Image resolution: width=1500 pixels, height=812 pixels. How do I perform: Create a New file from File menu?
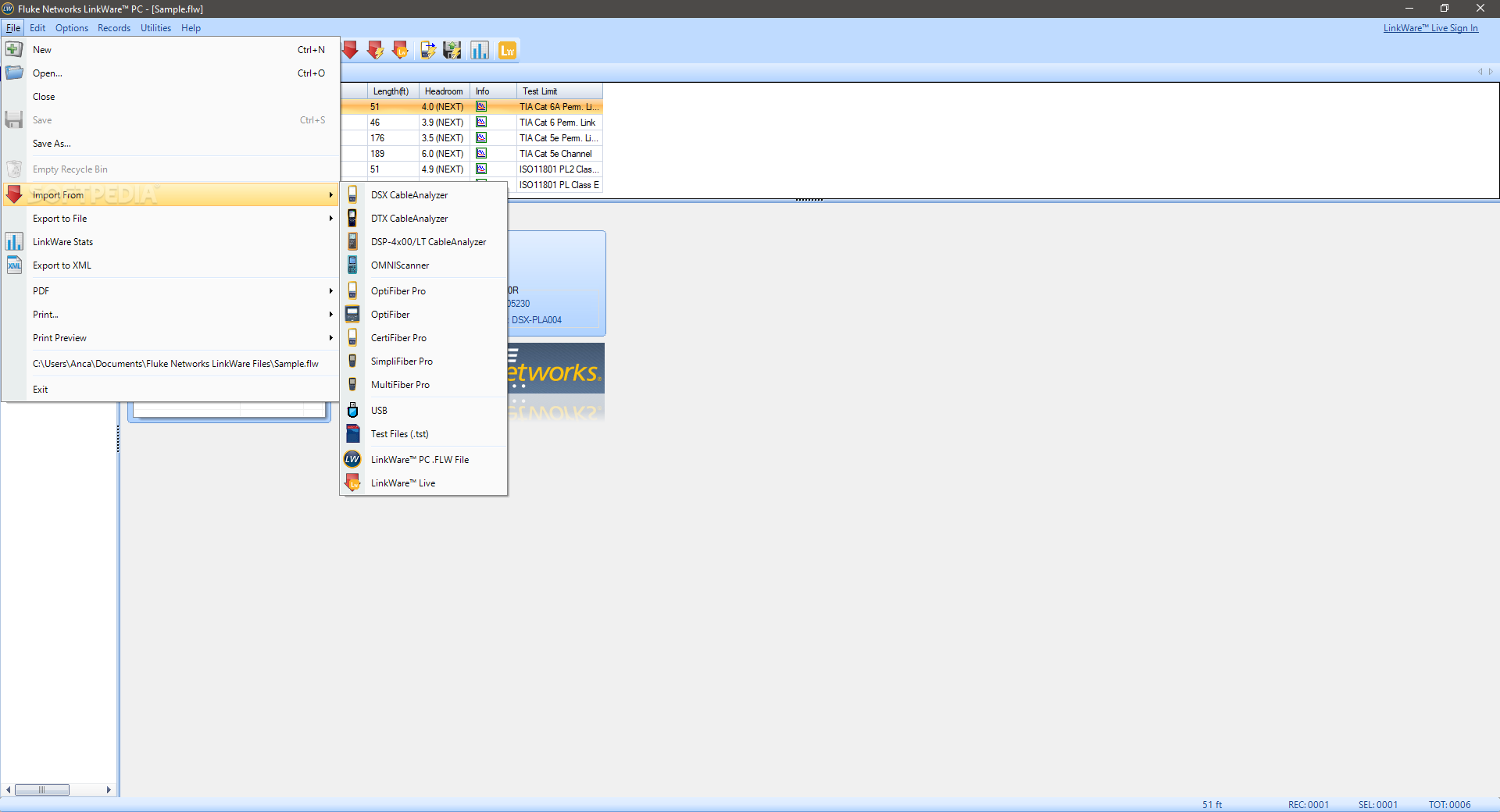click(170, 50)
